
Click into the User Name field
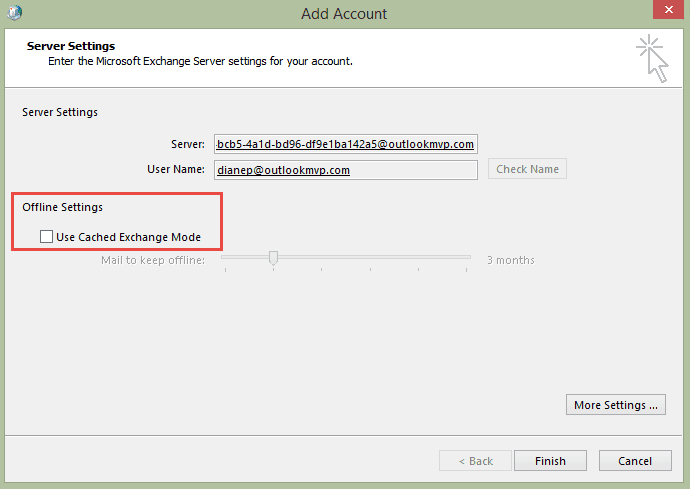pyautogui.click(x=346, y=170)
